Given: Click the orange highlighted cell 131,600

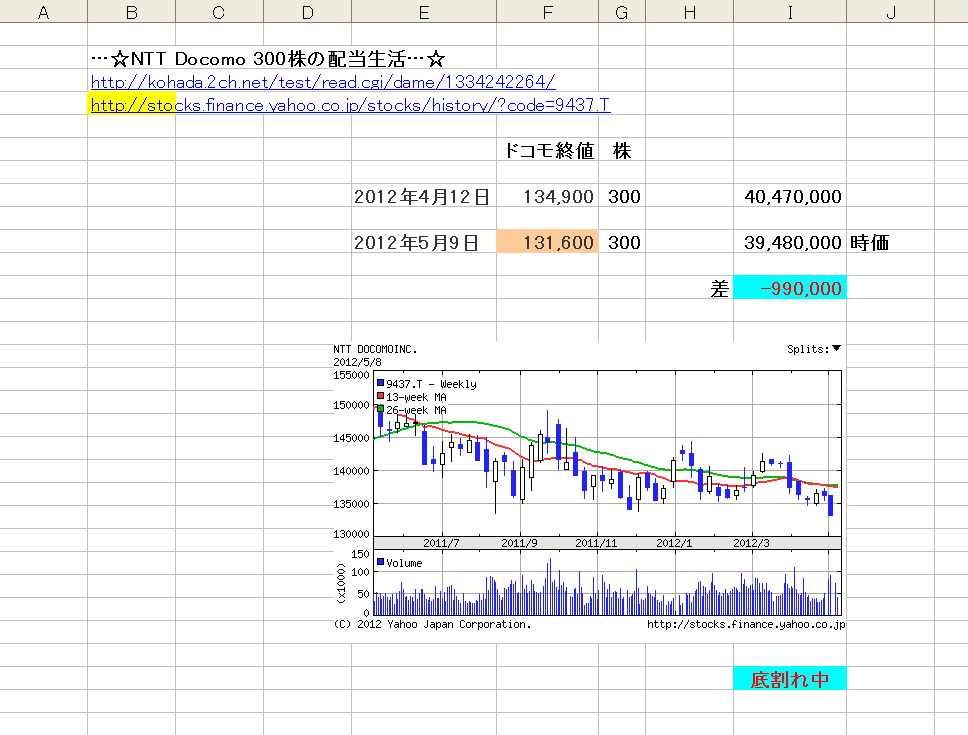Looking at the screenshot, I should [548, 242].
